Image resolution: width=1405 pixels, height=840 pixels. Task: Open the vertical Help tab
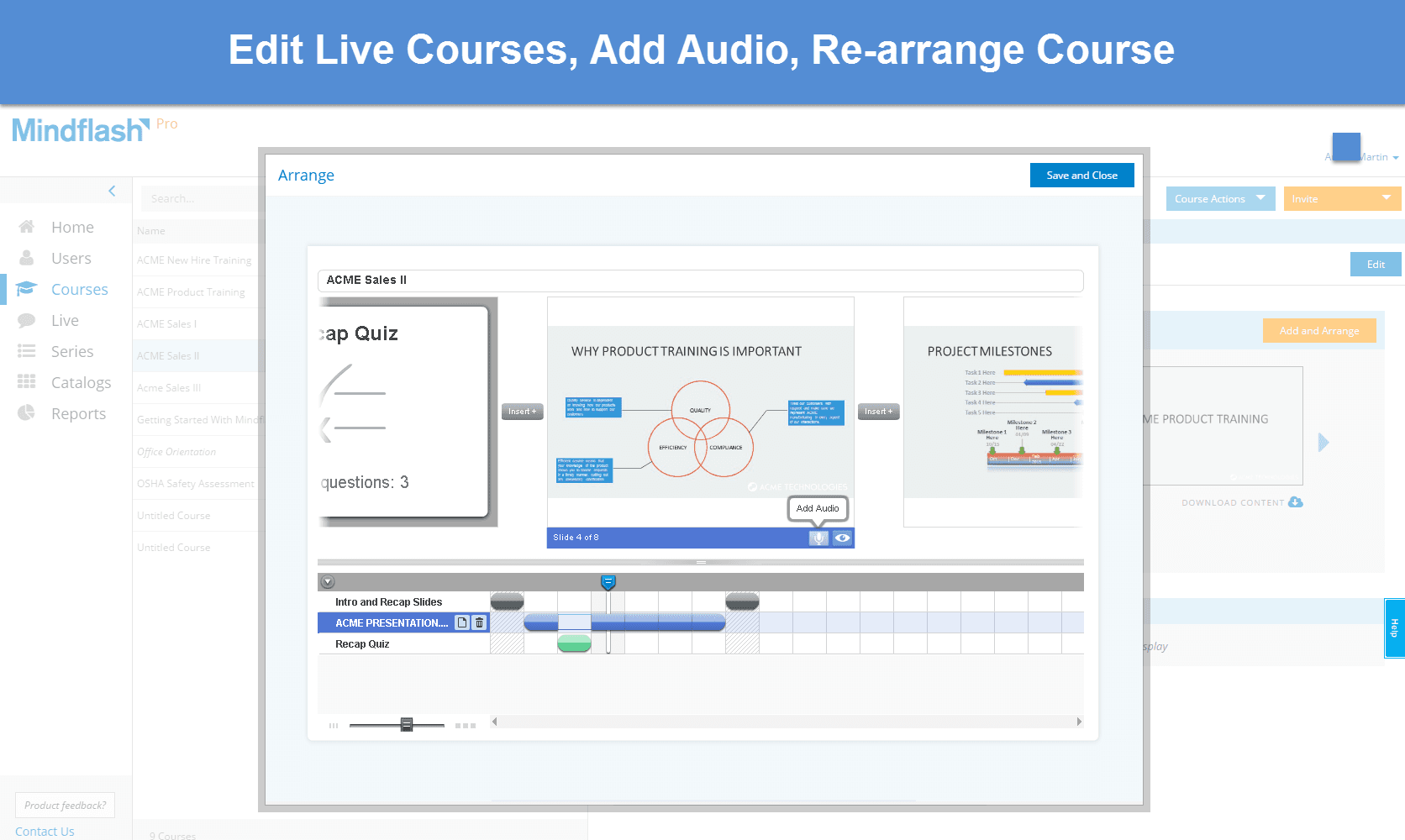click(x=1394, y=627)
